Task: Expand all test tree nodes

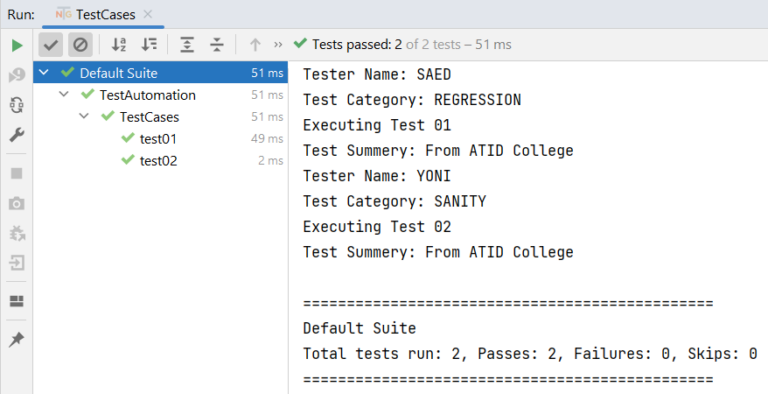Action: coord(187,45)
